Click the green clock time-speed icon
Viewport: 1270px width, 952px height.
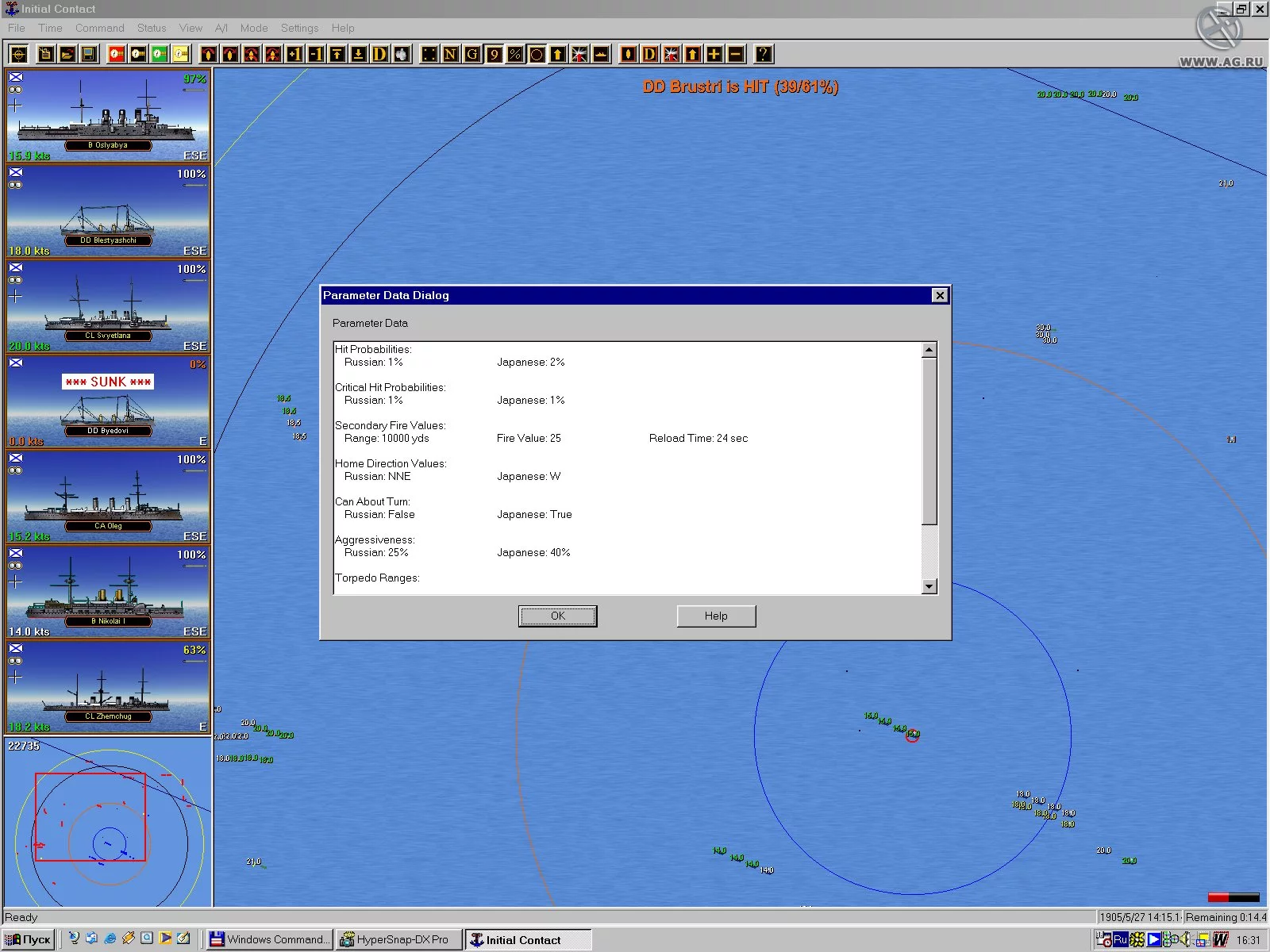160,54
